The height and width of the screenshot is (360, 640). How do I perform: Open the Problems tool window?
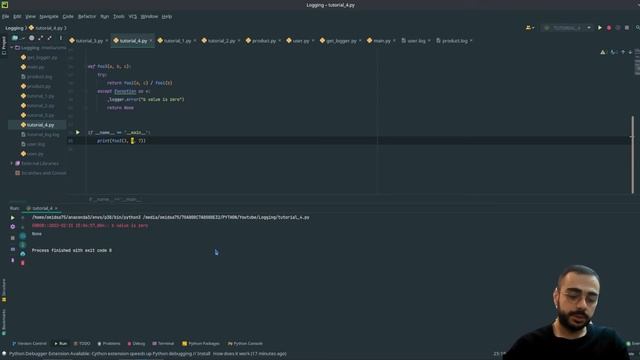coord(109,344)
